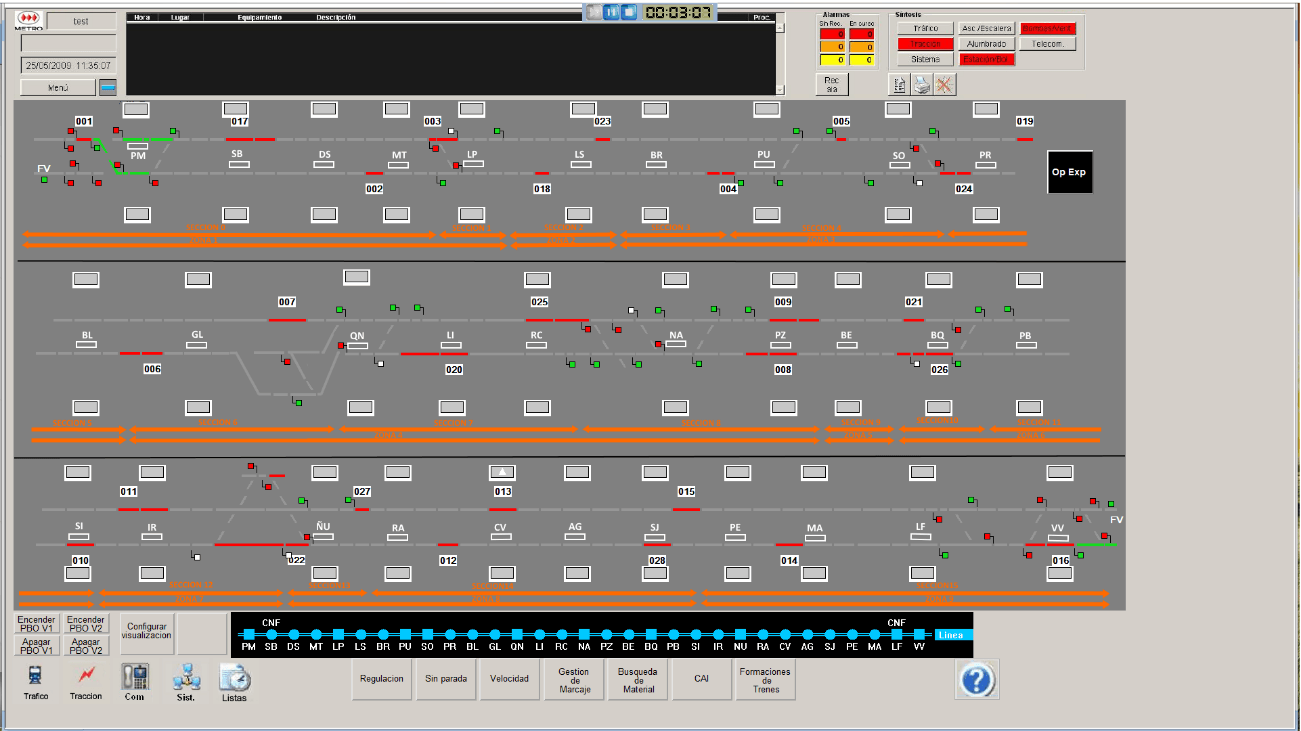The width and height of the screenshot is (1301, 731).
Task: Click the blue help question mark icon
Action: 977,680
